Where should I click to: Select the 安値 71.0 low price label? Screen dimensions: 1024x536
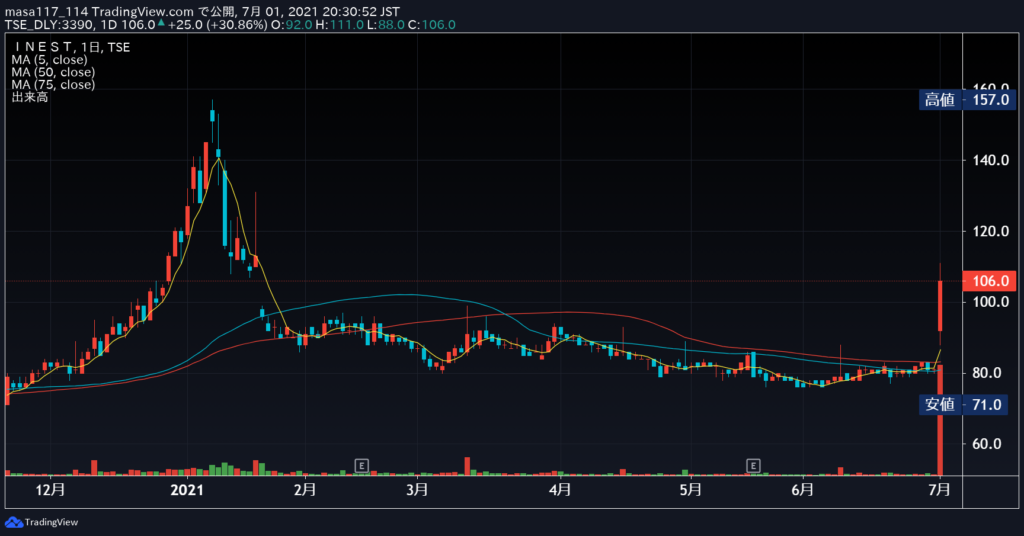pos(963,405)
